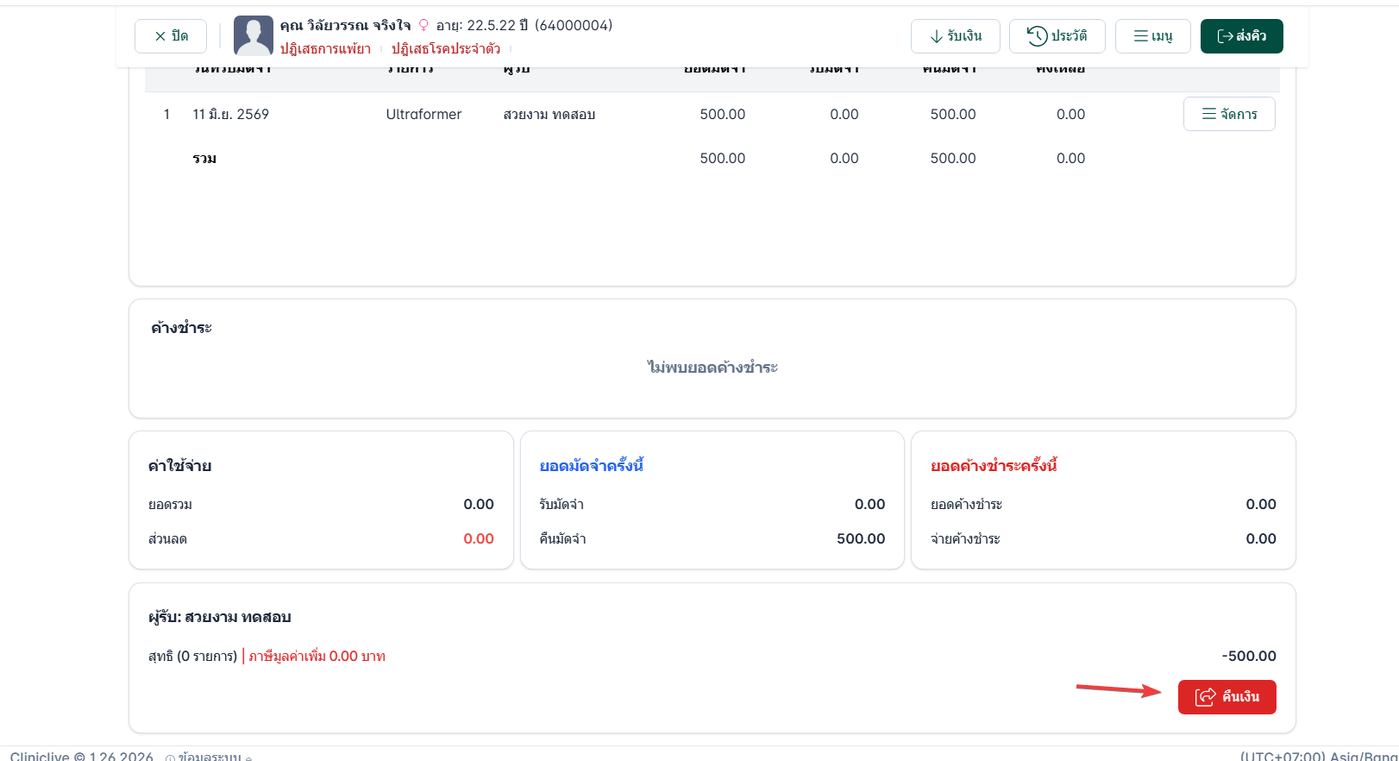Image resolution: width=1399 pixels, height=761 pixels.
Task: Click the รวม total row label
Action: pos(205,158)
